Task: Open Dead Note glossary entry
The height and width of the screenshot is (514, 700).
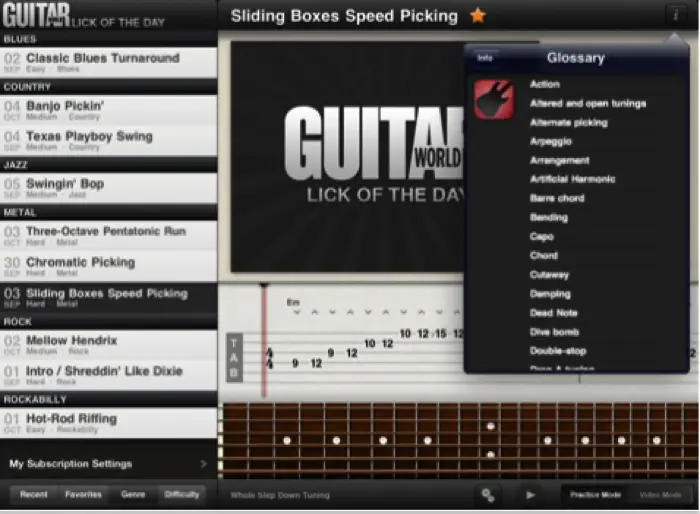Action: point(554,313)
